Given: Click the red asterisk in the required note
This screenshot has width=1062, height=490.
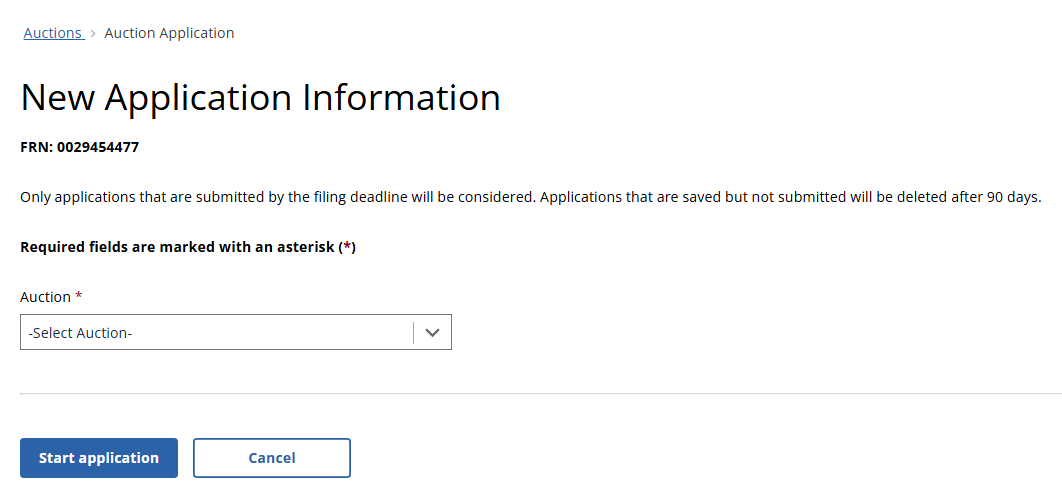Looking at the screenshot, I should click(x=347, y=247).
